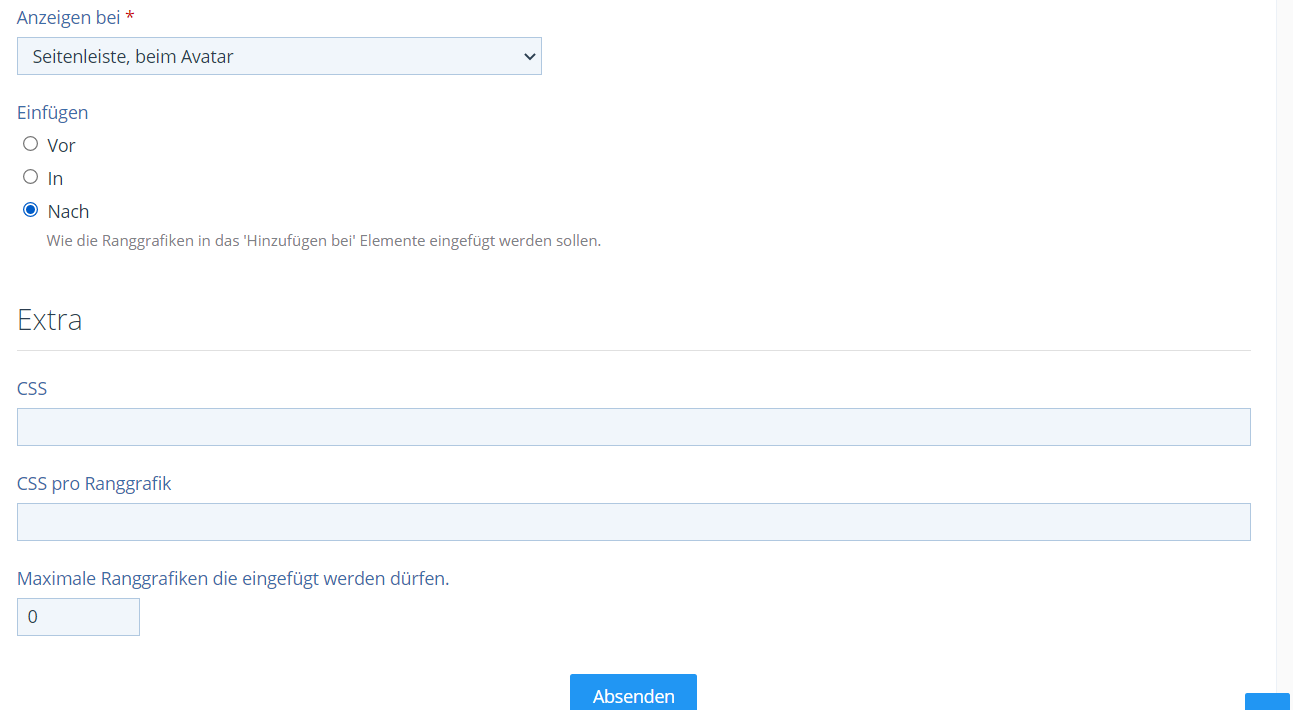Focus the 'CSS pro Ranggrafik' input field
This screenshot has height=710, width=1293.
click(x=633, y=522)
